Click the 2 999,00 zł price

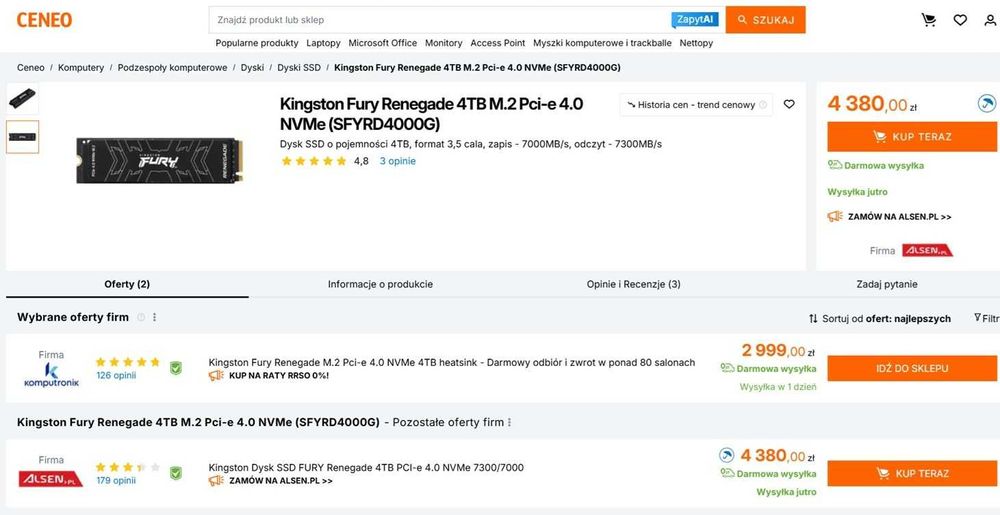[x=778, y=351]
